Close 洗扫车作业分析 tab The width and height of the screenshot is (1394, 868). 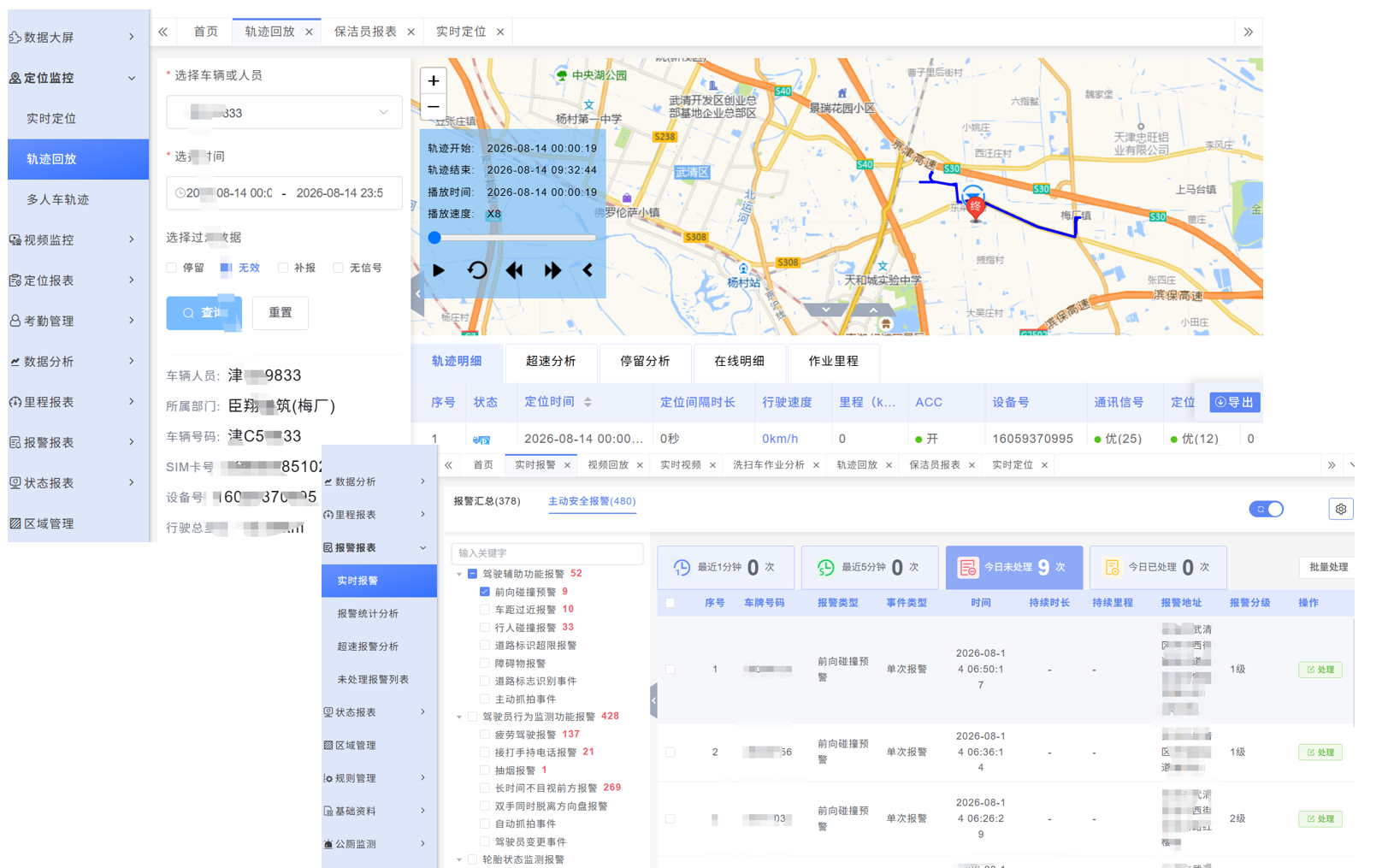pyautogui.click(x=816, y=465)
